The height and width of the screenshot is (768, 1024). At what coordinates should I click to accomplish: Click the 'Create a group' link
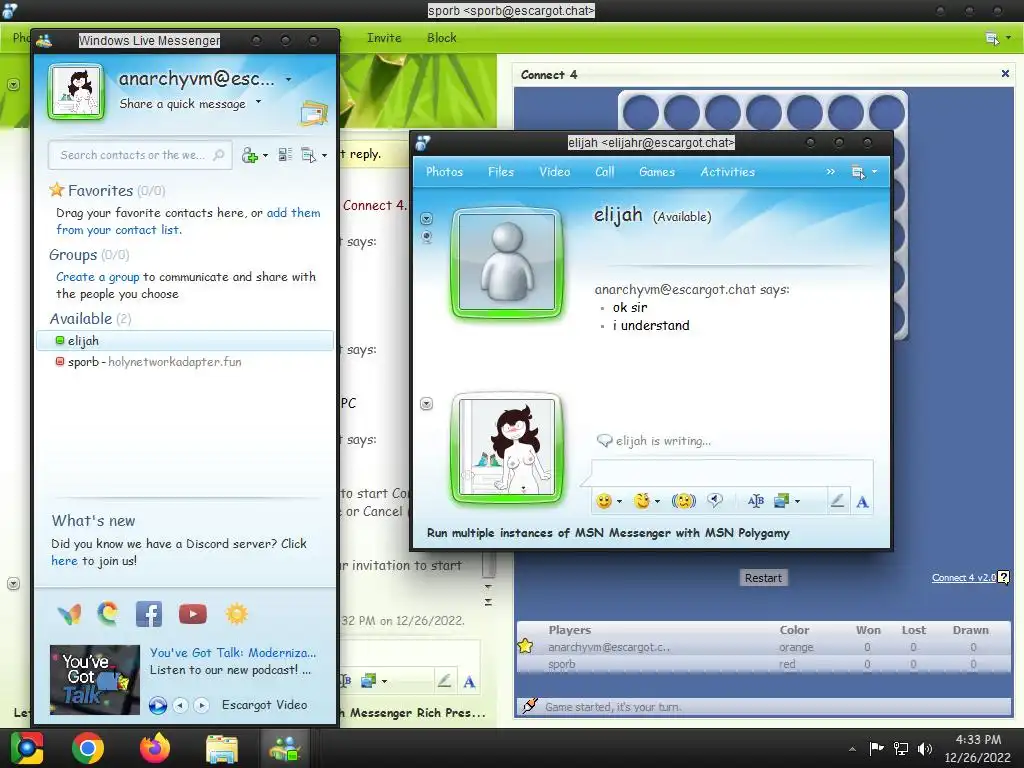pyautogui.click(x=97, y=277)
